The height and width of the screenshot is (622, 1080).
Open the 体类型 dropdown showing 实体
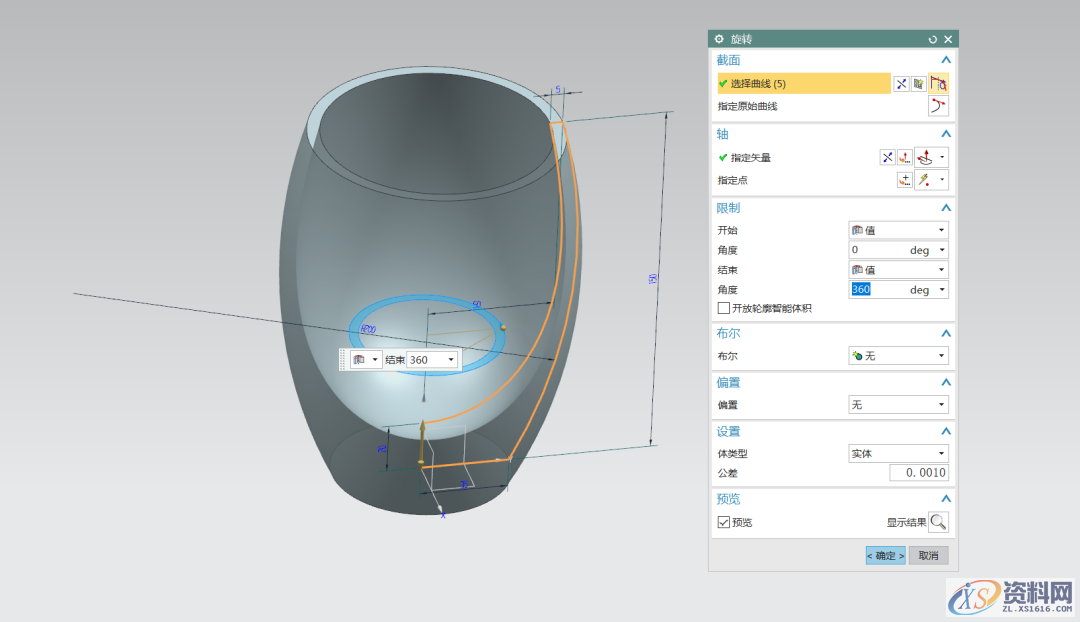point(898,453)
